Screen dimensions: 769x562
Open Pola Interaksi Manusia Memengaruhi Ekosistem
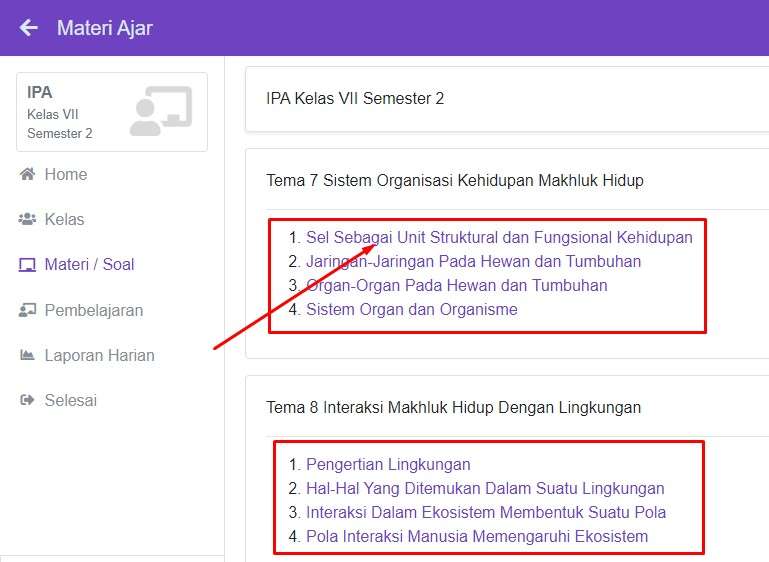coord(477,537)
